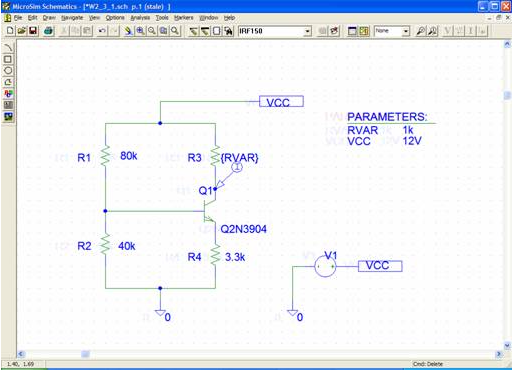Click the down arrow of the vertical scrollbar
The width and height of the screenshot is (513, 370).
[507, 346]
